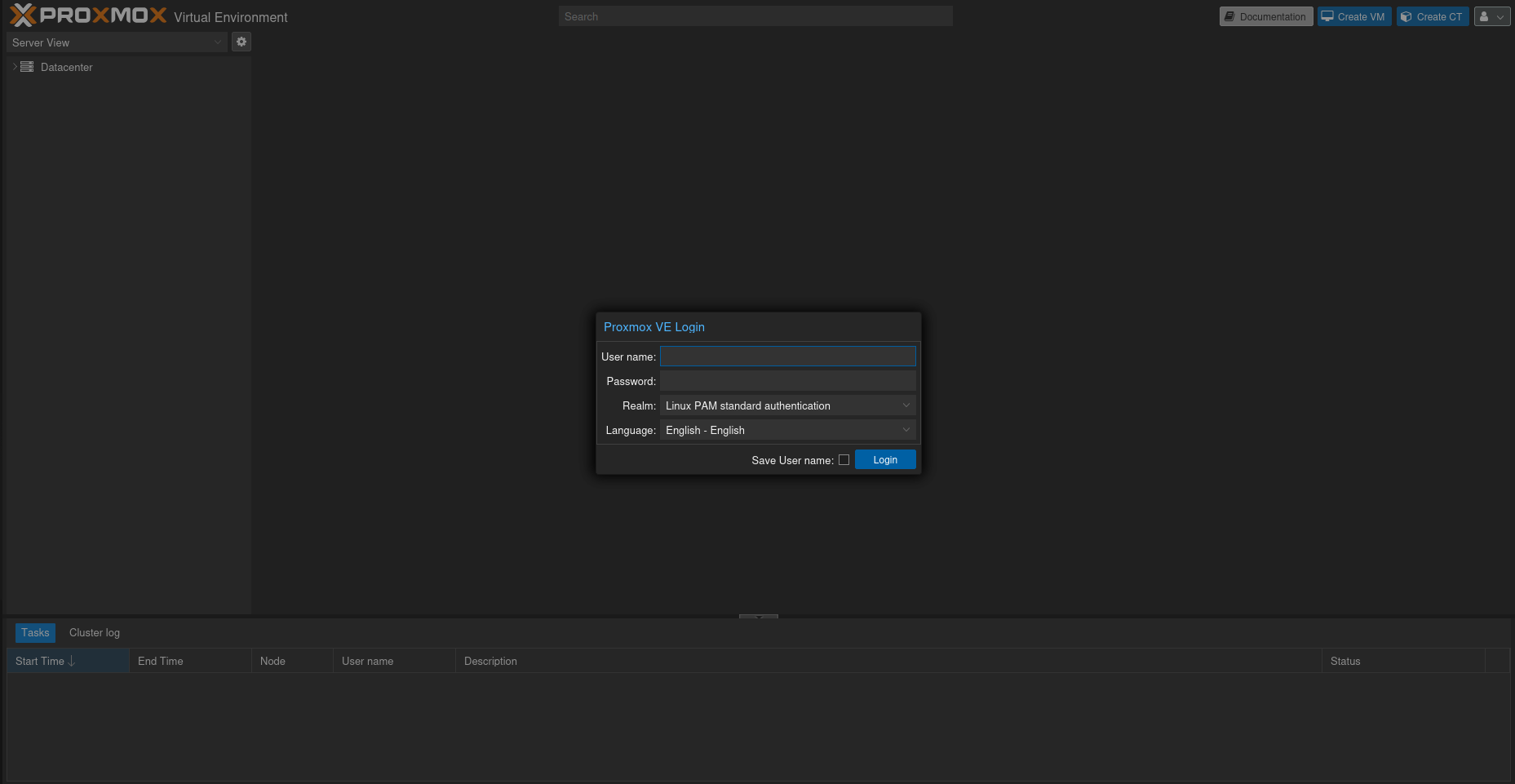The height and width of the screenshot is (784, 1515).
Task: Switch to the Tasks tab
Action: coord(35,632)
